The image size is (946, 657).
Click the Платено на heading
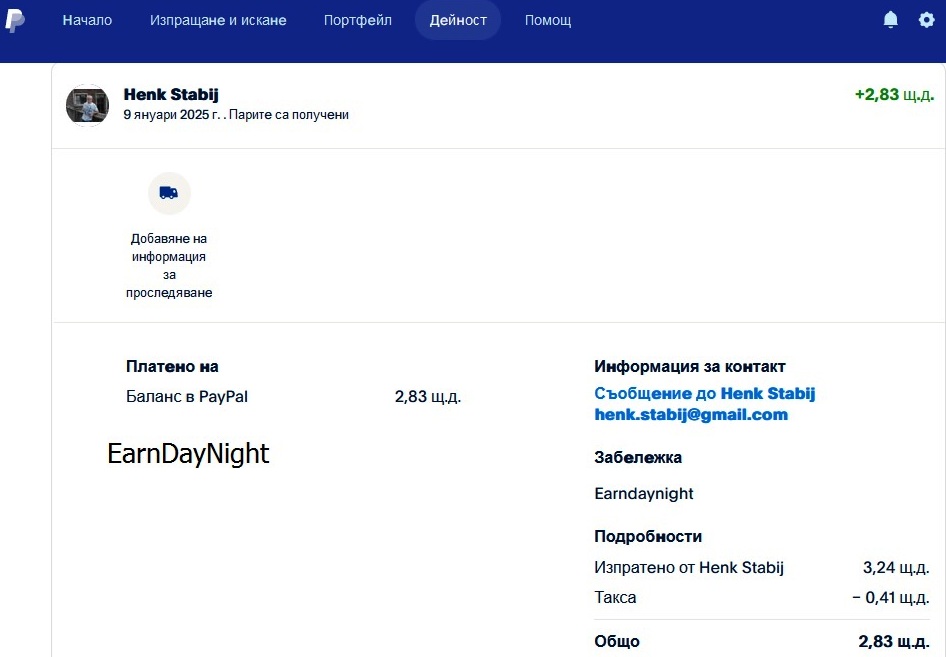(x=172, y=366)
